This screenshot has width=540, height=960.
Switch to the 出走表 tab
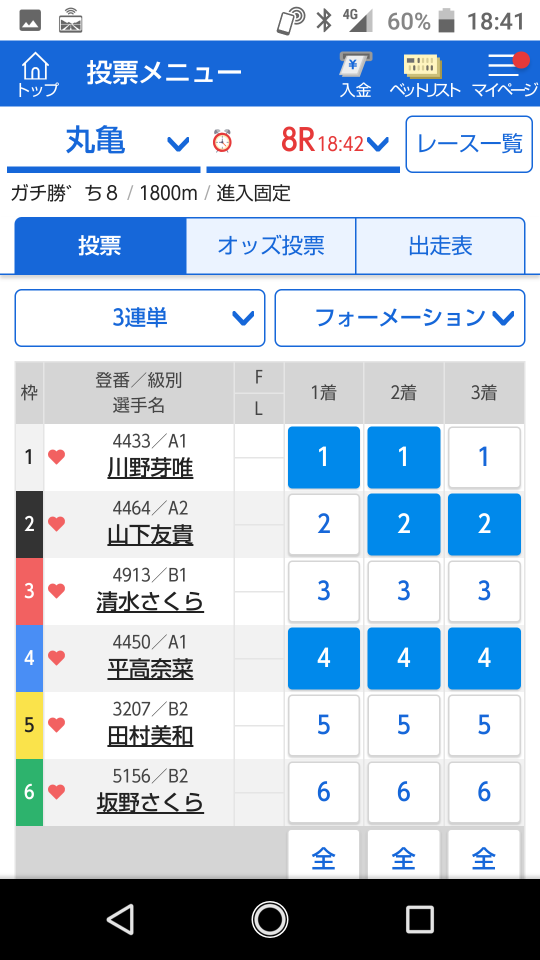440,246
